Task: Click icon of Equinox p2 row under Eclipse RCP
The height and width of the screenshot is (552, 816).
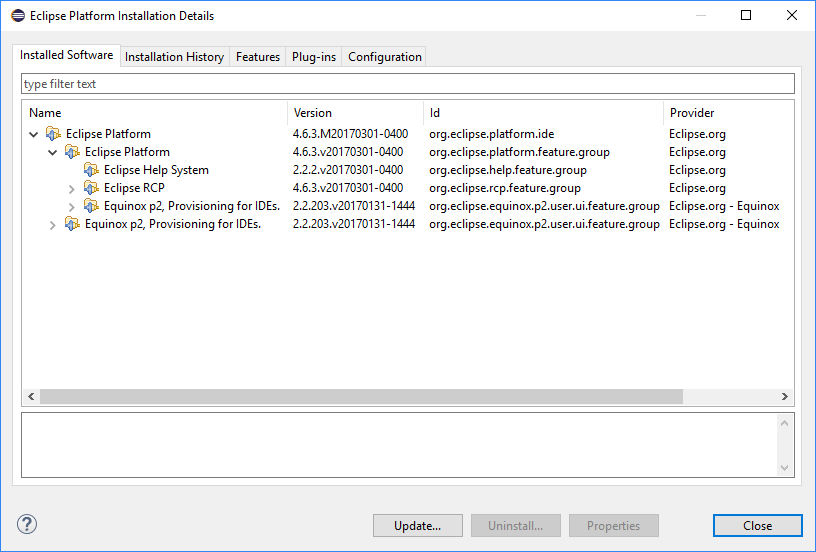Action: click(x=91, y=206)
